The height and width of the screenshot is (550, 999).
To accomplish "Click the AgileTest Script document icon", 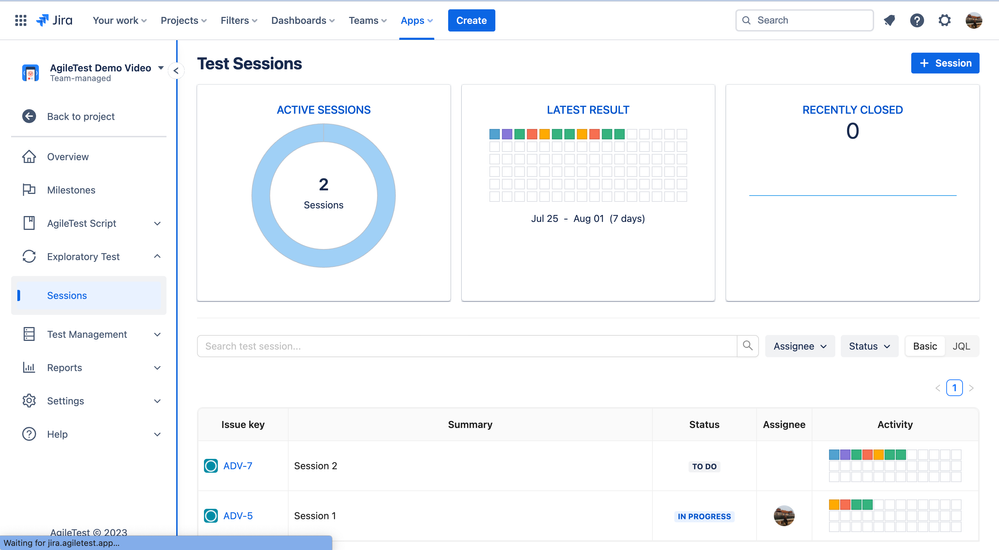I will pyautogui.click(x=29, y=223).
